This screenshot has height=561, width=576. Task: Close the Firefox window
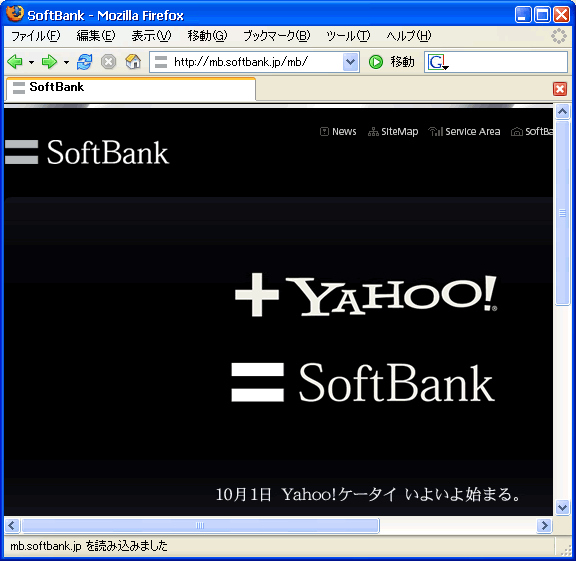(x=562, y=15)
